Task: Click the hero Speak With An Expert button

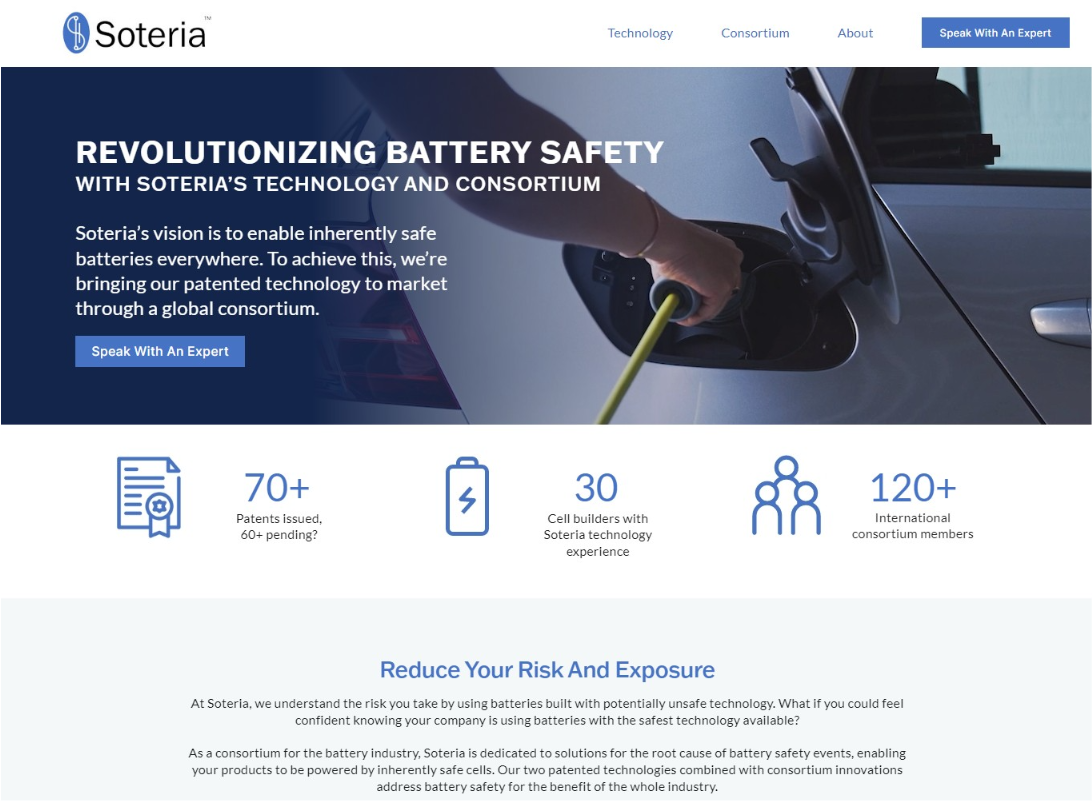Action: (x=160, y=351)
